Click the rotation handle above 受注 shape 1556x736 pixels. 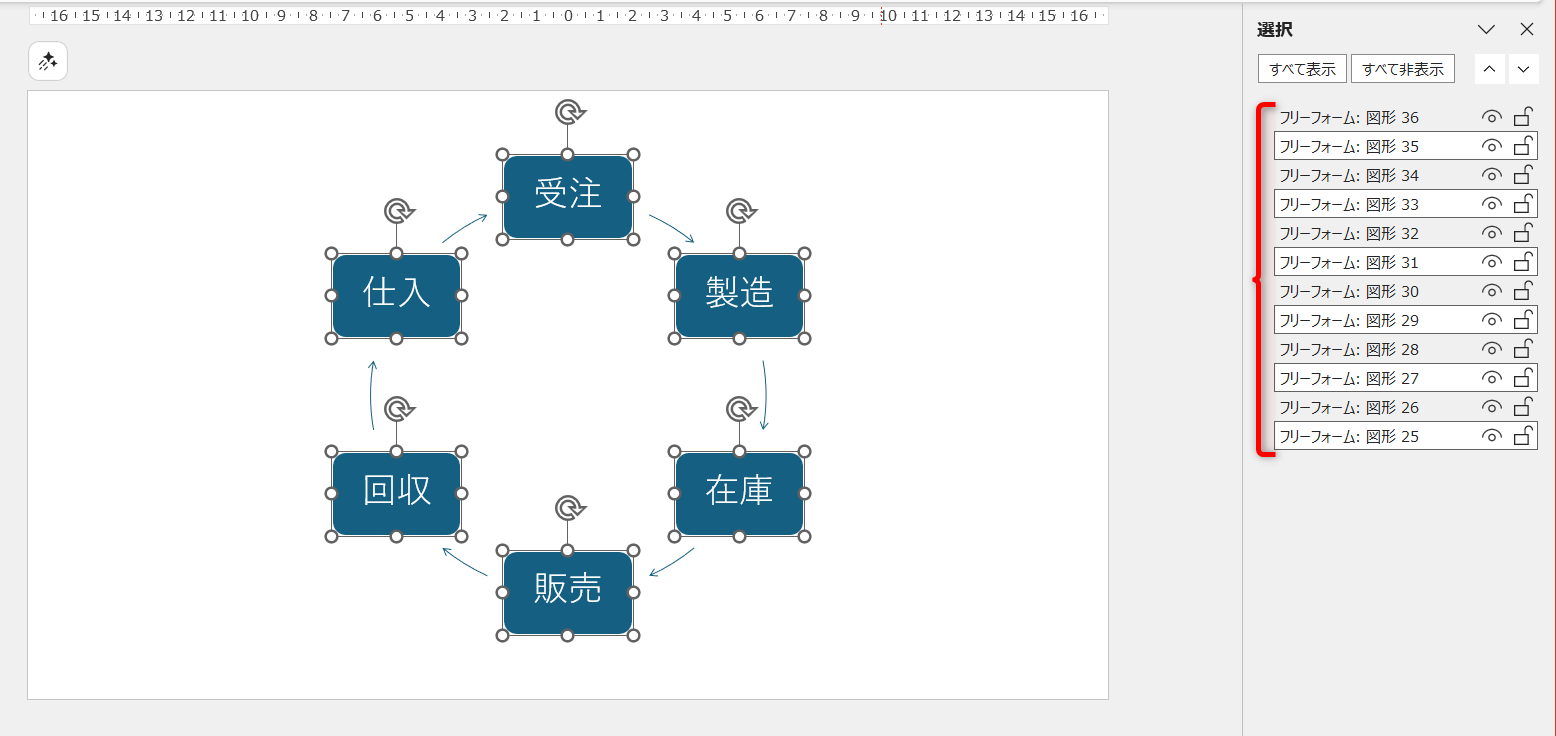(568, 112)
